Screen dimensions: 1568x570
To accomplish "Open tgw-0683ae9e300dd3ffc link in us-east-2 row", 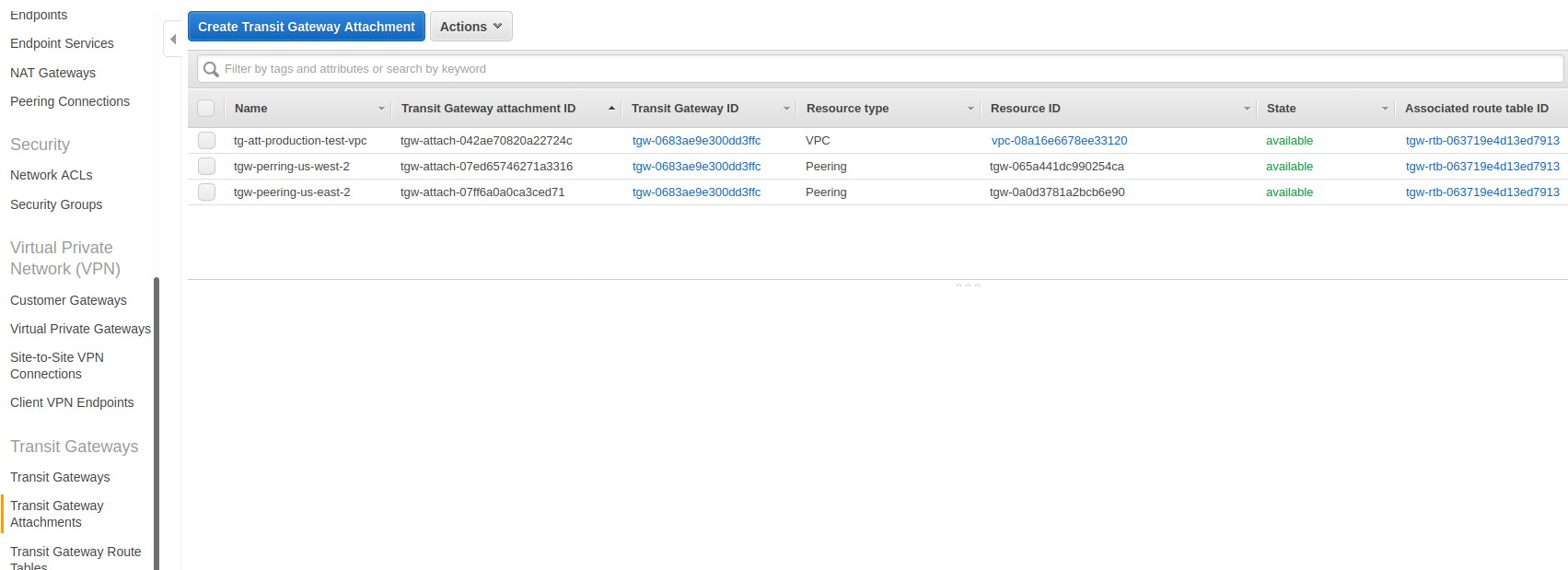I will pyautogui.click(x=696, y=192).
